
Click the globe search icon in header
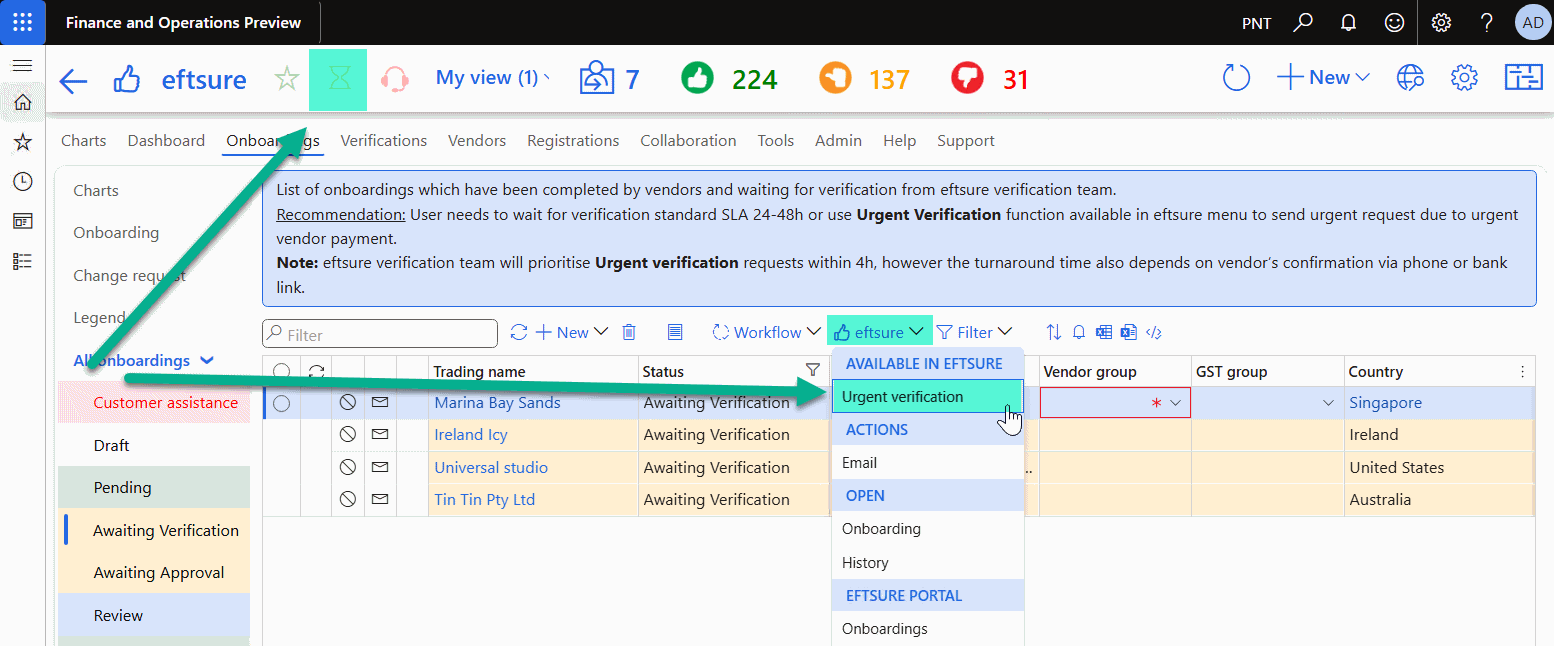pos(1410,78)
